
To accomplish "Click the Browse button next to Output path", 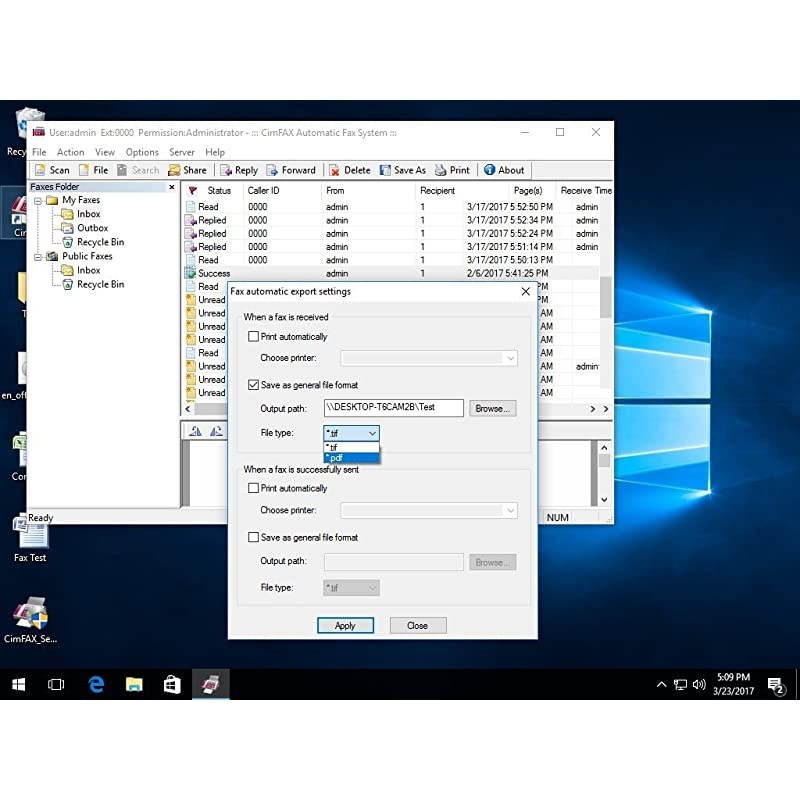I will (492, 408).
